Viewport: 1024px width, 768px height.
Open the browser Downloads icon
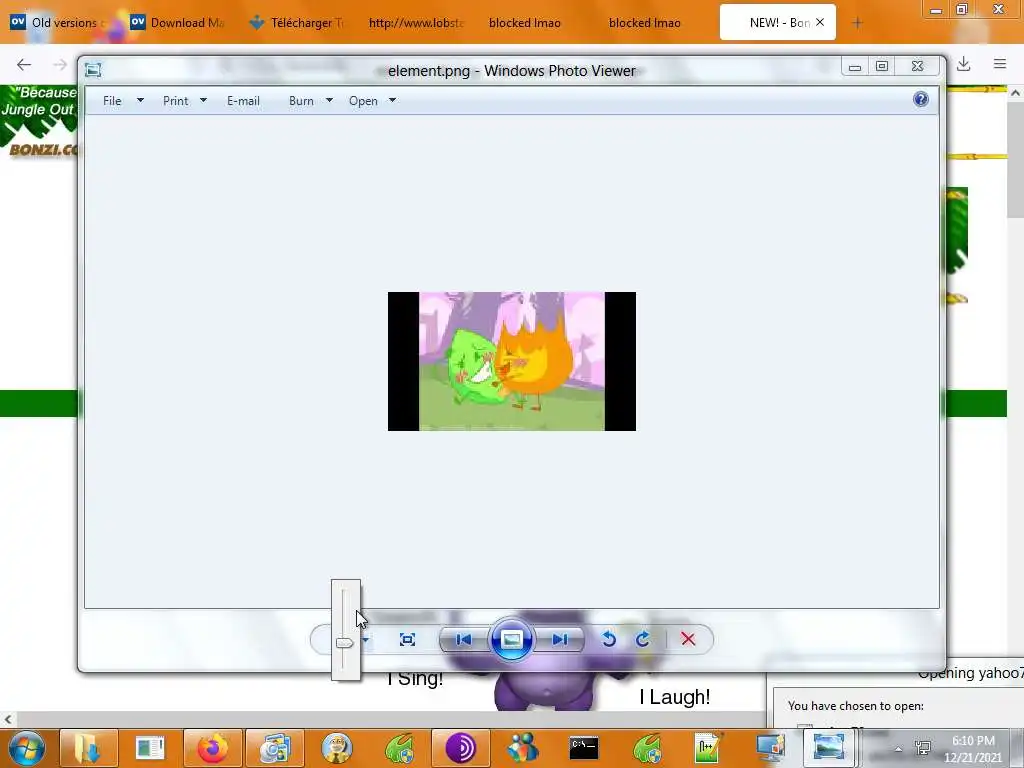point(963,64)
